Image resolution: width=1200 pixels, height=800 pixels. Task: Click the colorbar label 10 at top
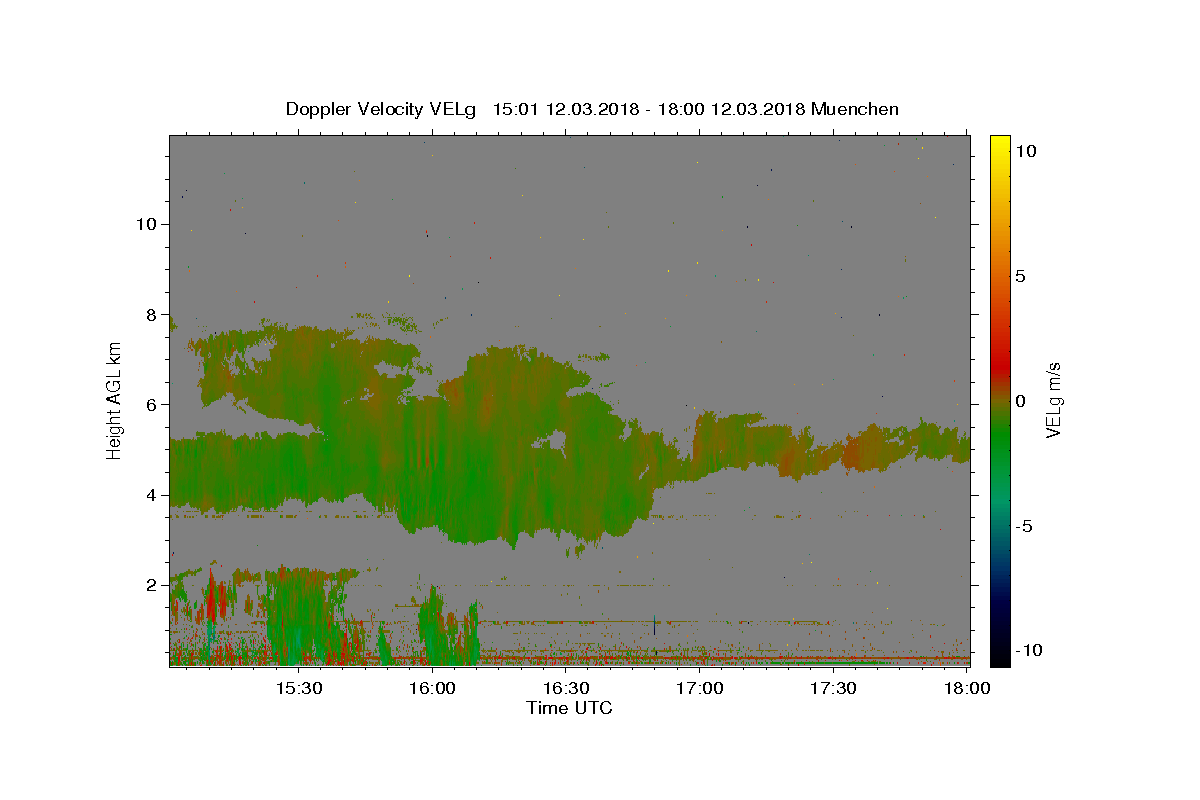pyautogui.click(x=1025, y=151)
